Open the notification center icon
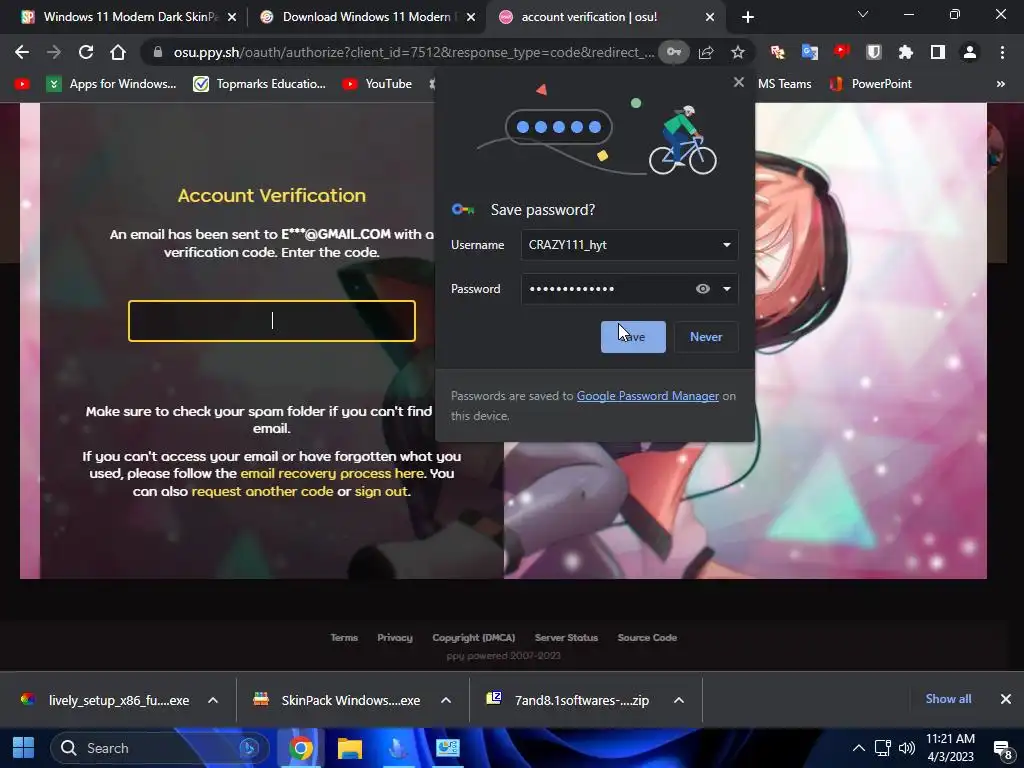 (1002, 749)
